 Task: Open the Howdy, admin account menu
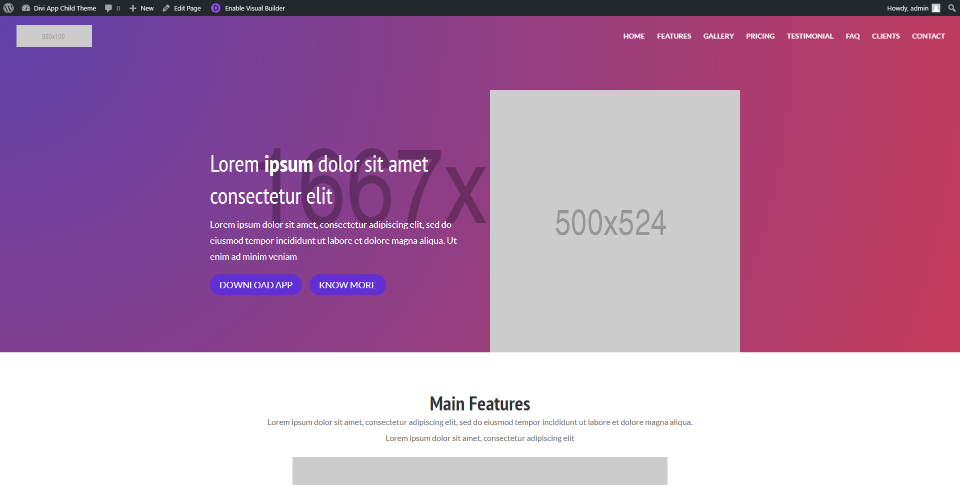(913, 8)
